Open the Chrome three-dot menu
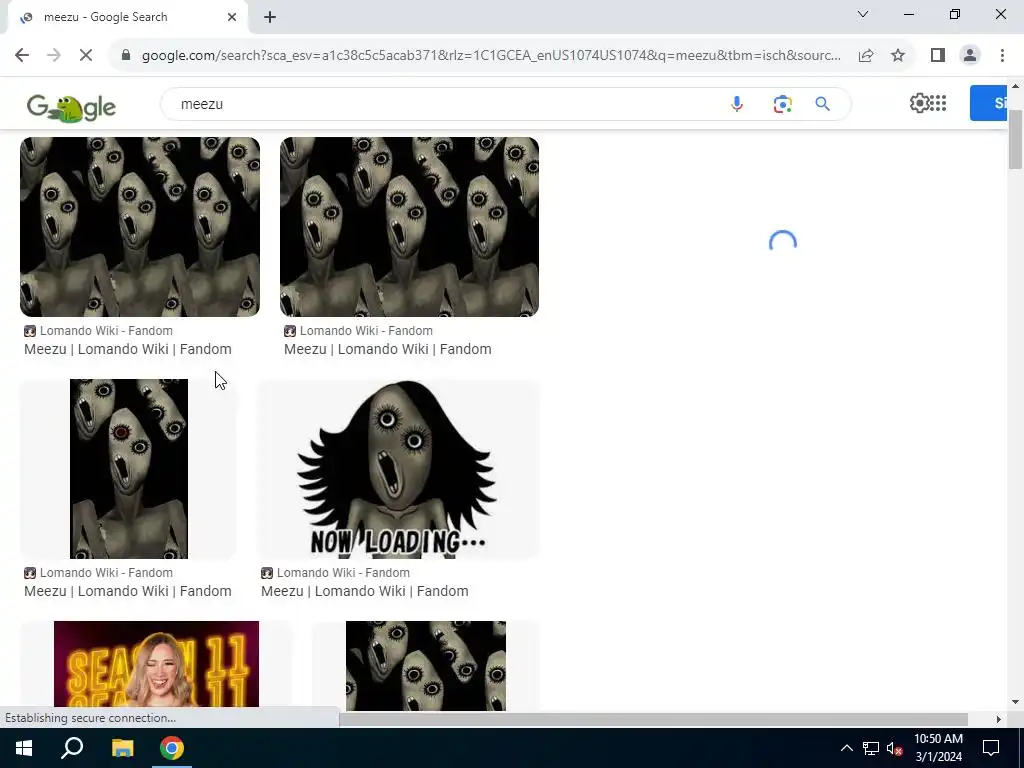 pos(1002,56)
